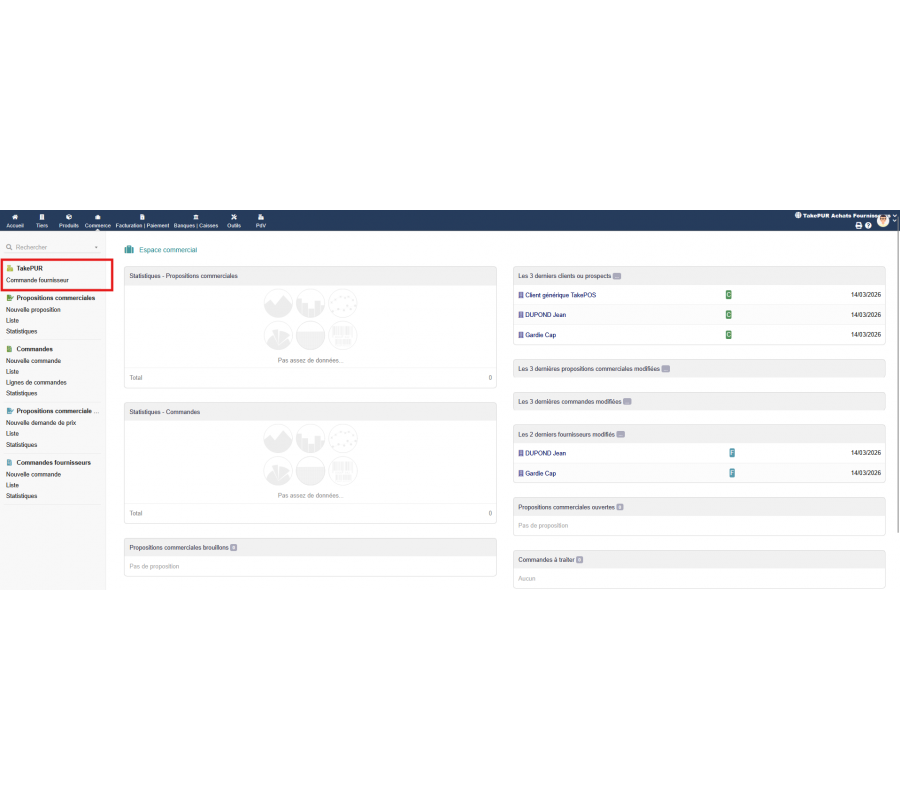Viewport: 900px width, 800px height.
Task: Select Nouvelle proposition in sidebar
Action: pos(33,310)
